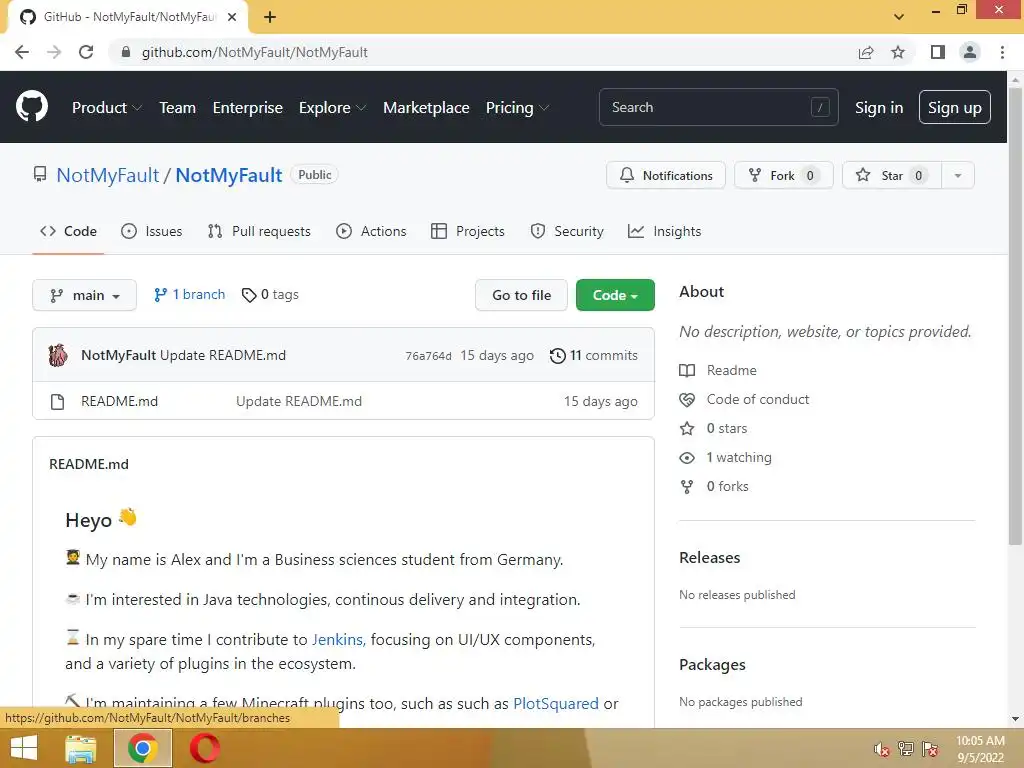The image size is (1024, 768).
Task: Click the Enterprise navigation link
Action: tap(248, 108)
